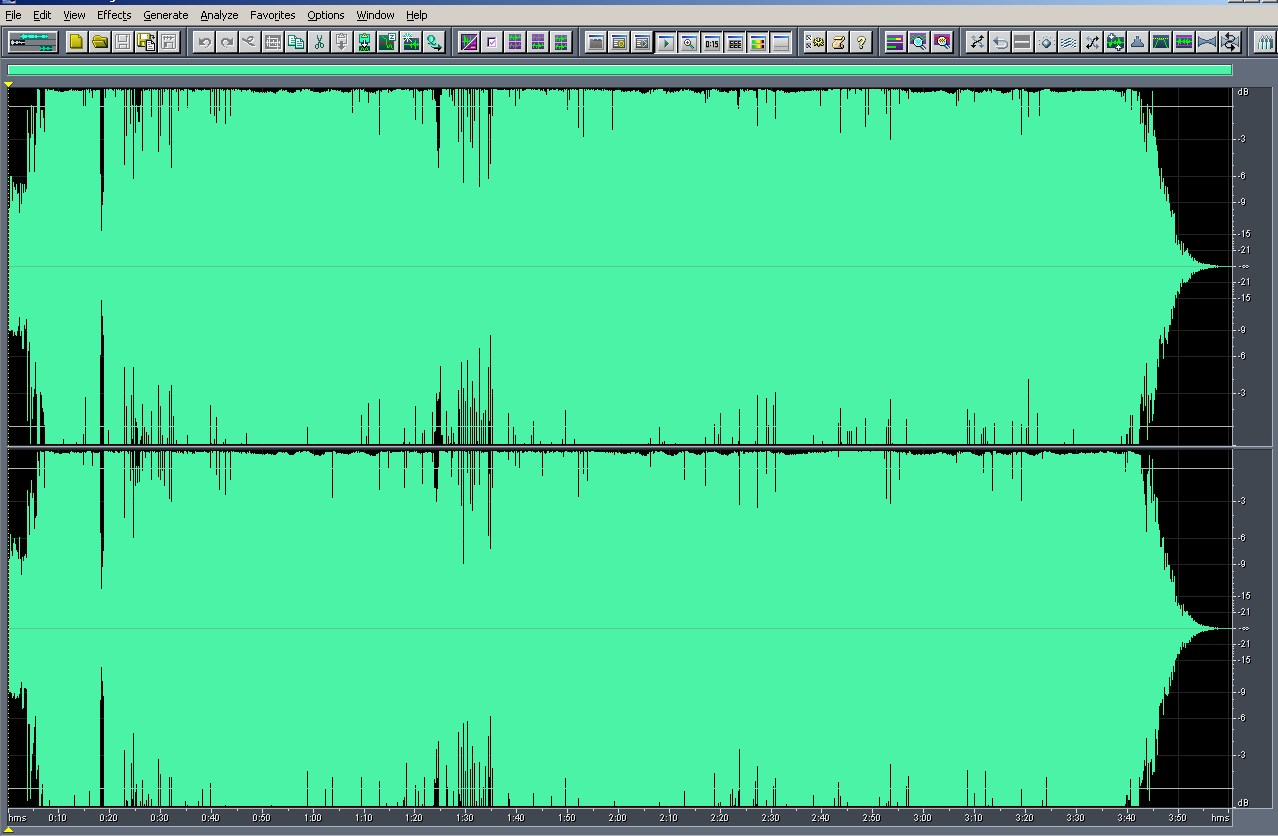Click the Copy icon in the toolbar

[296, 42]
